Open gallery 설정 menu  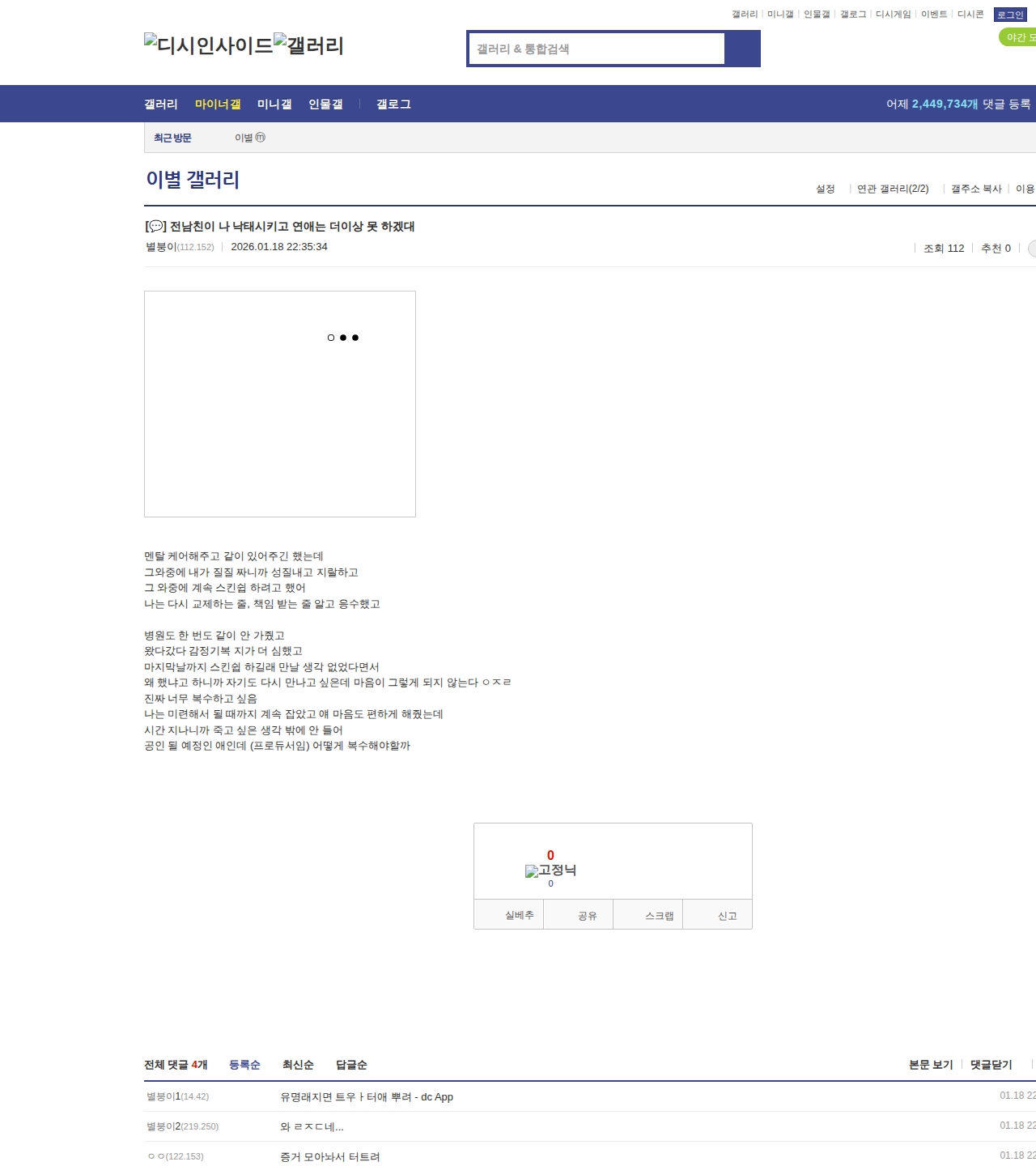[x=825, y=189]
